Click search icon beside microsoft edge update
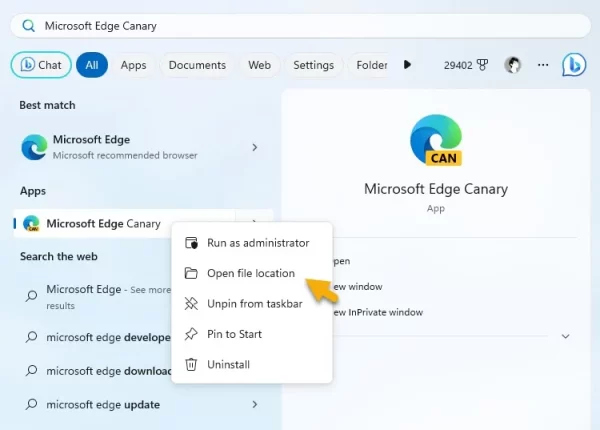This screenshot has height=430, width=600. point(31,404)
